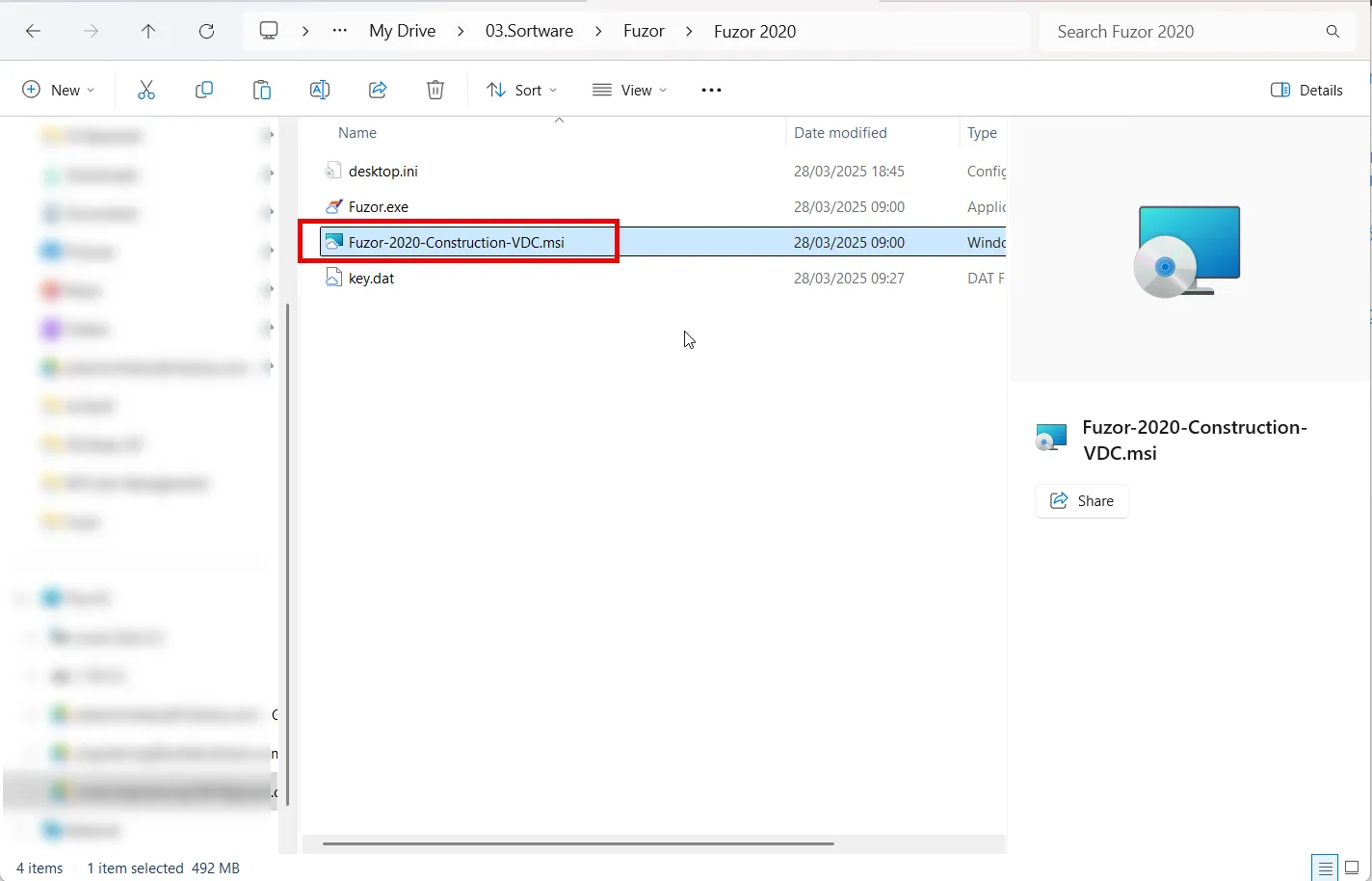The image size is (1372, 881).
Task: Select the key.dat file name
Action: point(371,278)
